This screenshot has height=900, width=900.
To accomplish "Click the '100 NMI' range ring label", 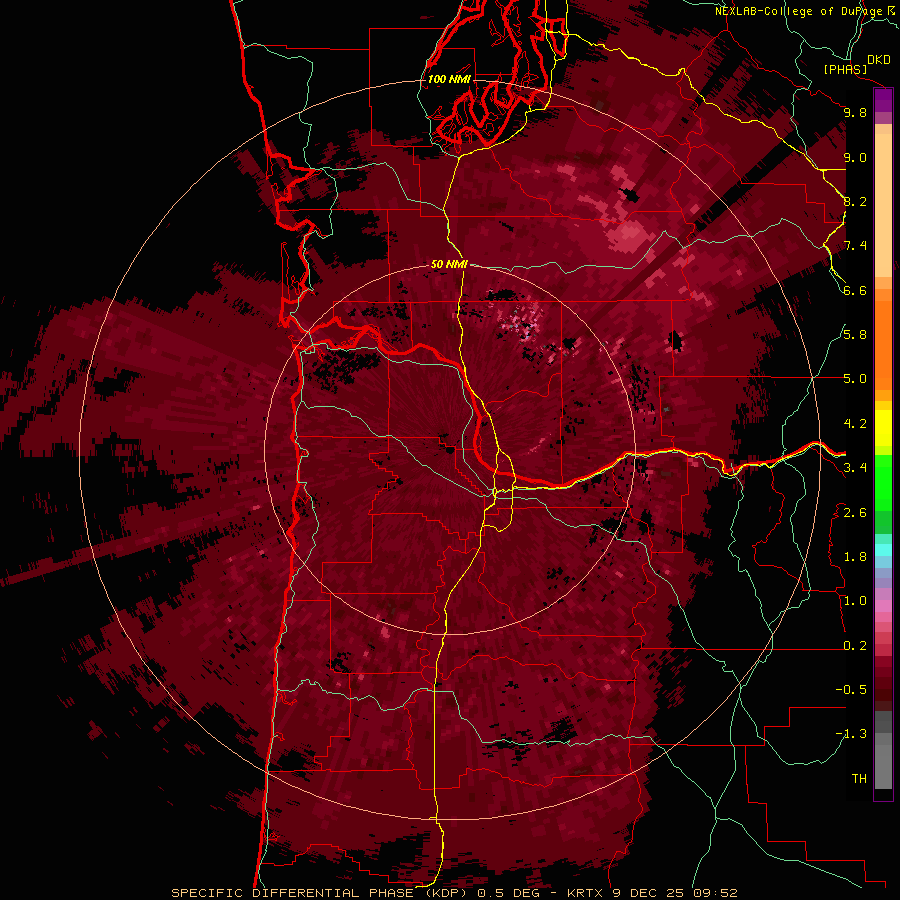I will [x=449, y=79].
